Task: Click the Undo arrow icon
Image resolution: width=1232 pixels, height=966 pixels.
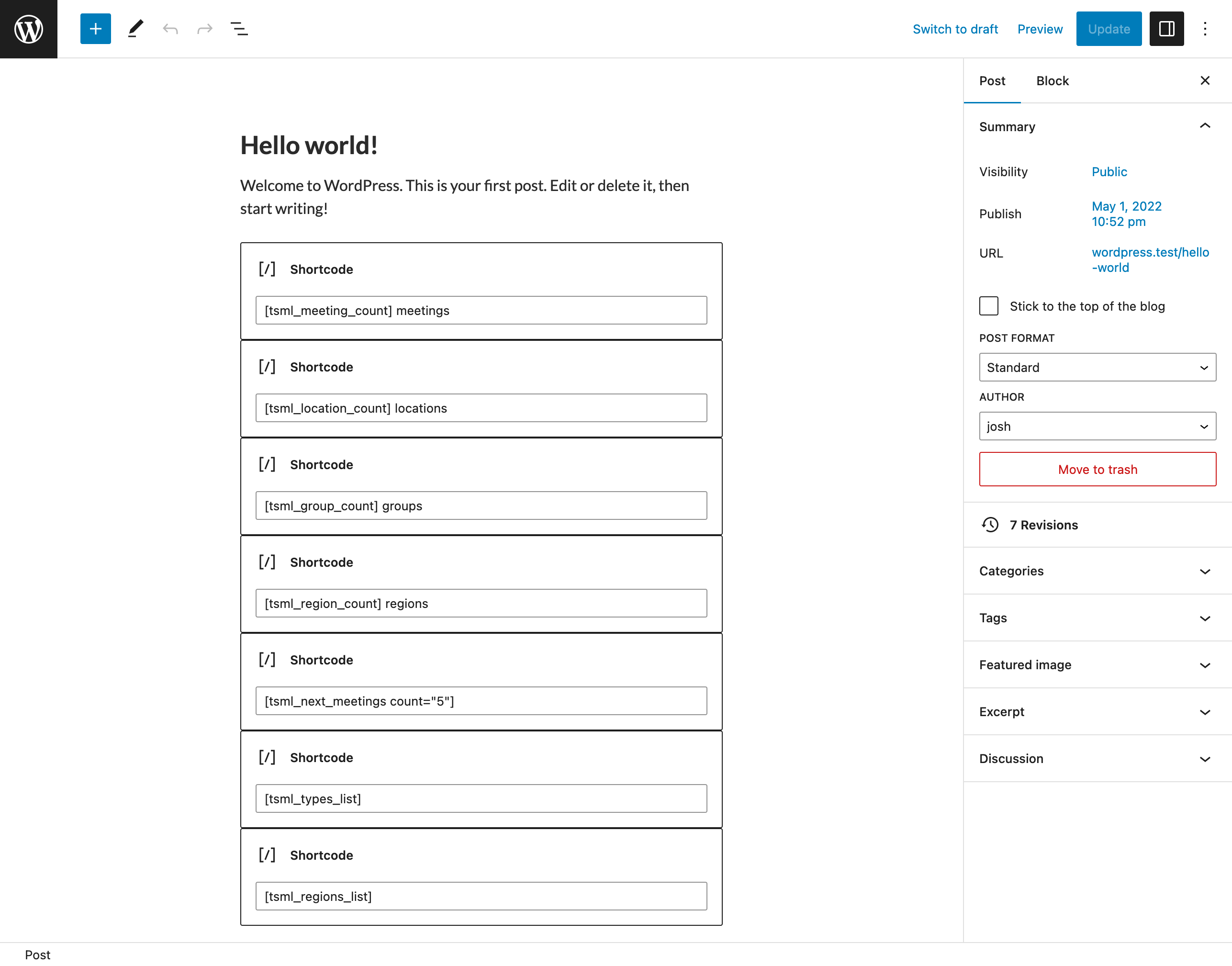Action: click(170, 29)
